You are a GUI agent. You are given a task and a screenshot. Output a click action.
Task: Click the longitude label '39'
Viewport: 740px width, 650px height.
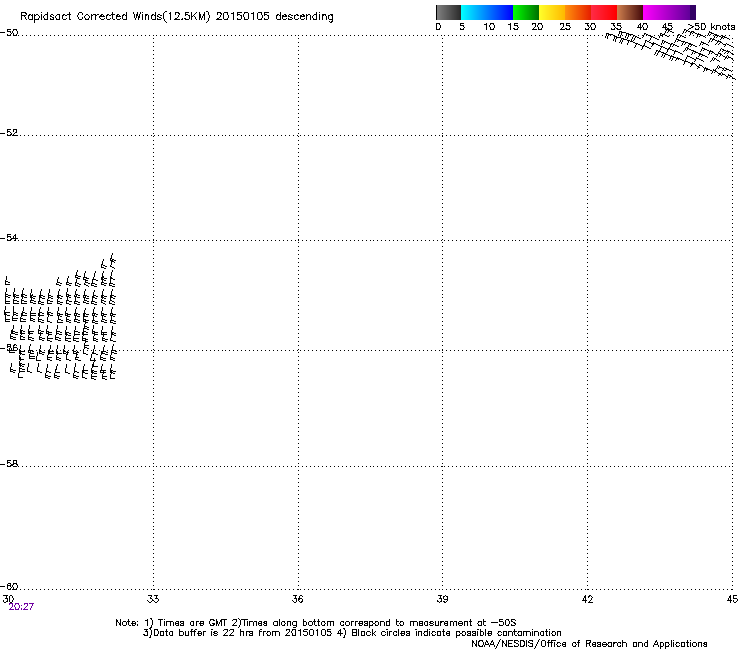click(x=442, y=599)
